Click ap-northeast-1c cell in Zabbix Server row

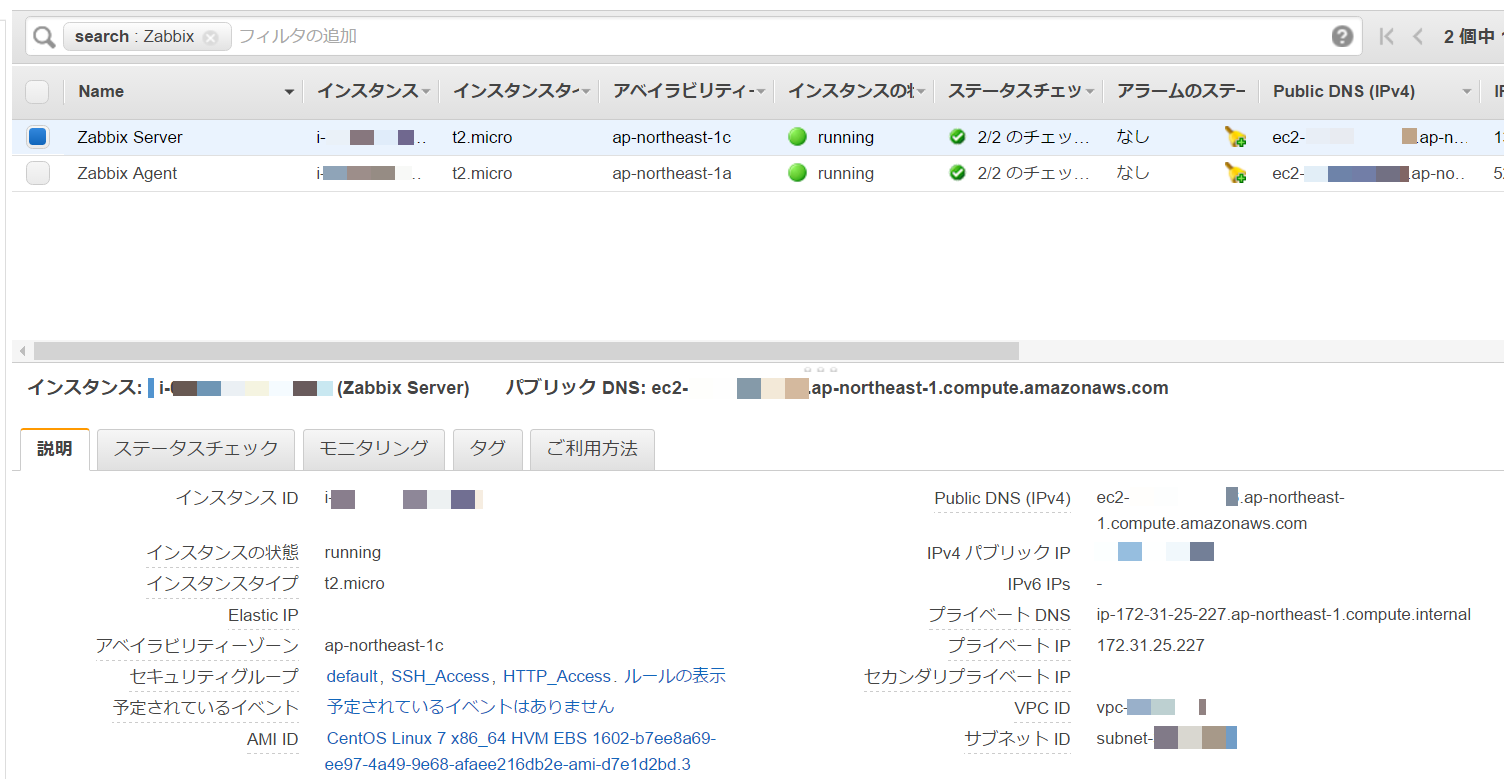coord(672,138)
